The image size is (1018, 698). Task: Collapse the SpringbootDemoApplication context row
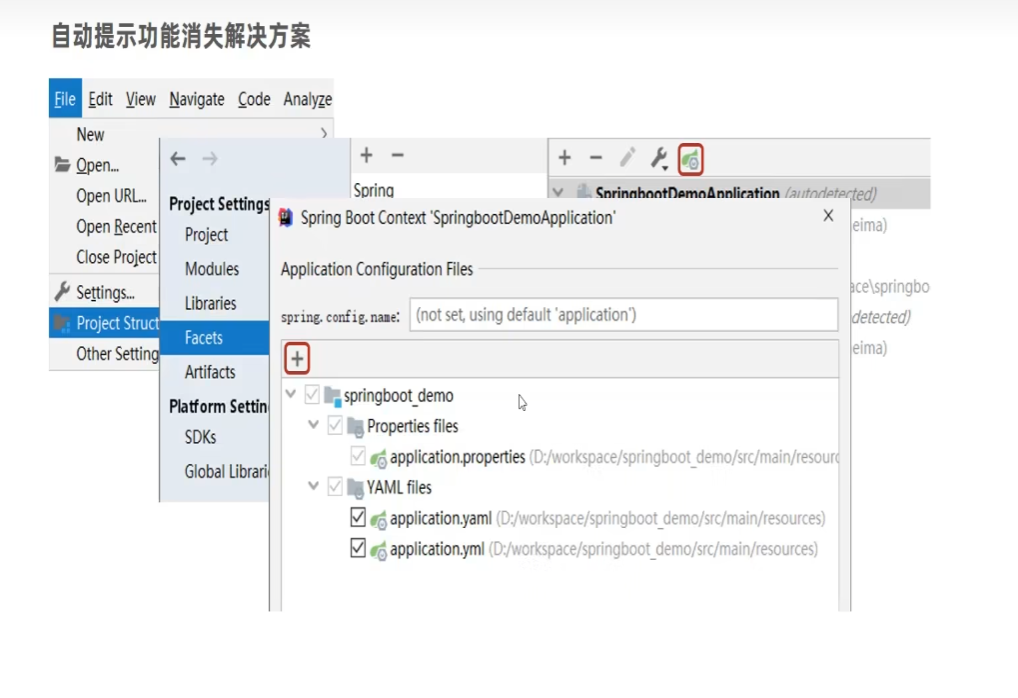pyautogui.click(x=558, y=192)
